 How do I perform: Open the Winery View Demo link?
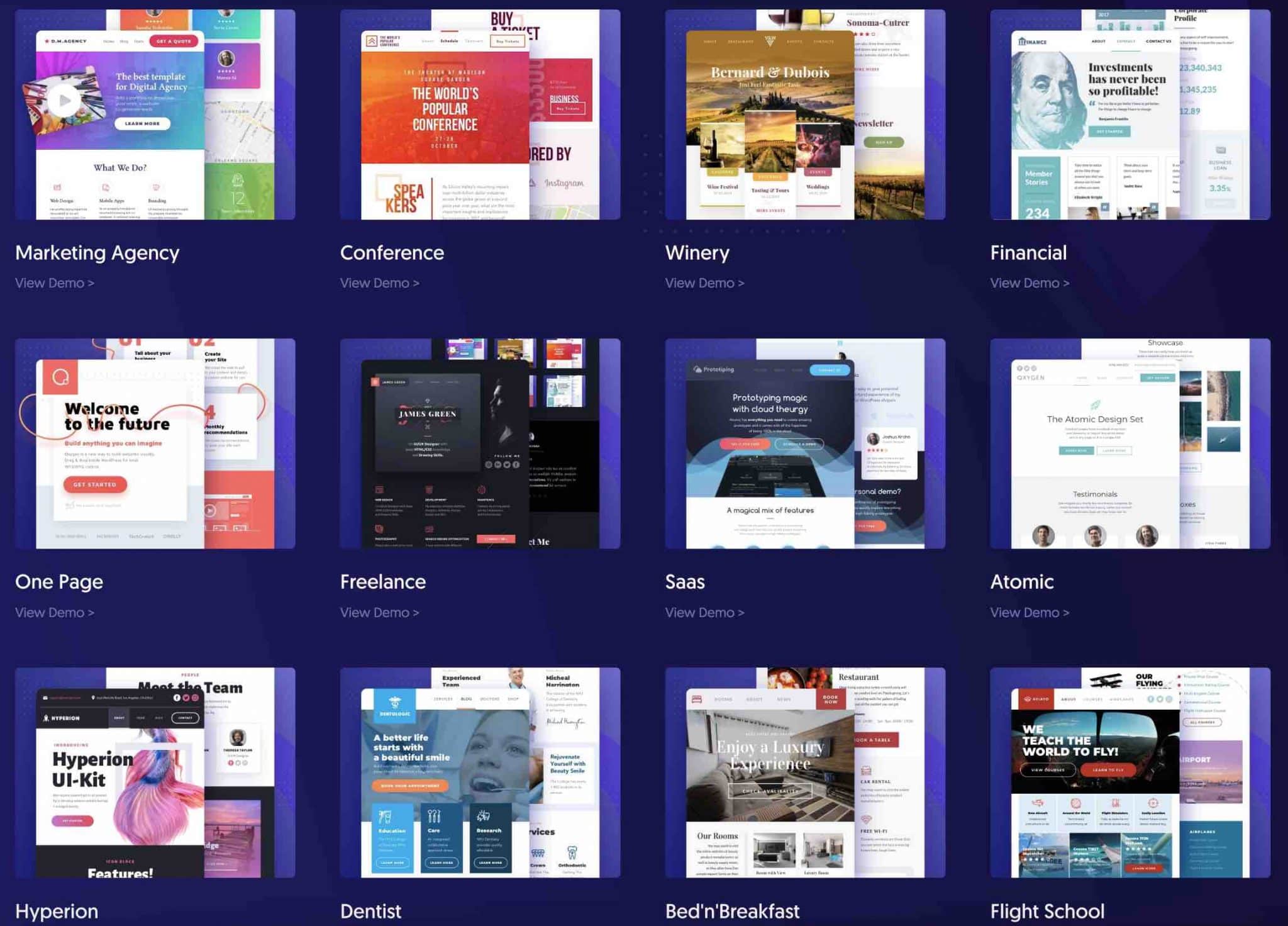coord(704,283)
